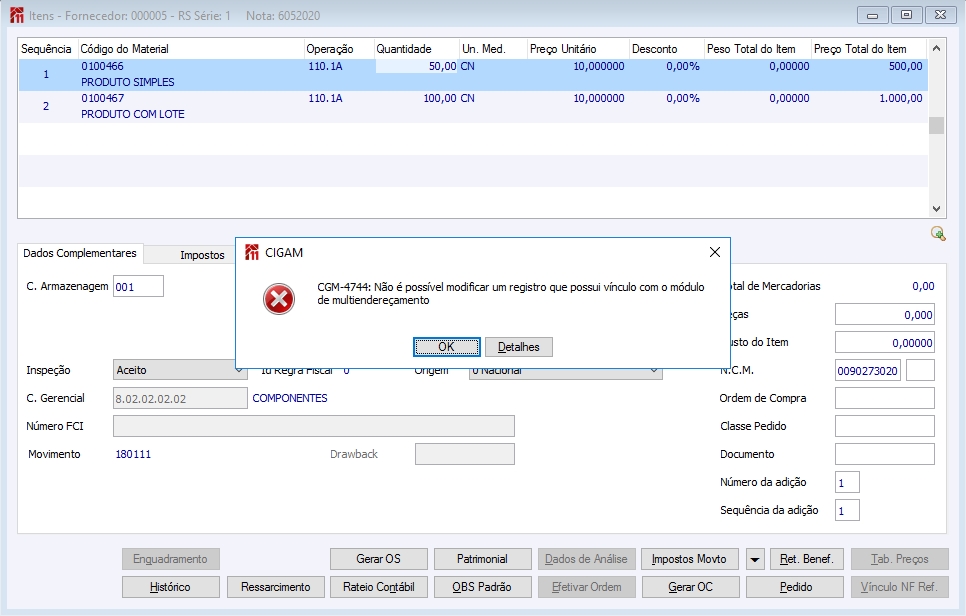The image size is (966, 616).
Task: Click the Gerar OS button
Action: coord(378,559)
